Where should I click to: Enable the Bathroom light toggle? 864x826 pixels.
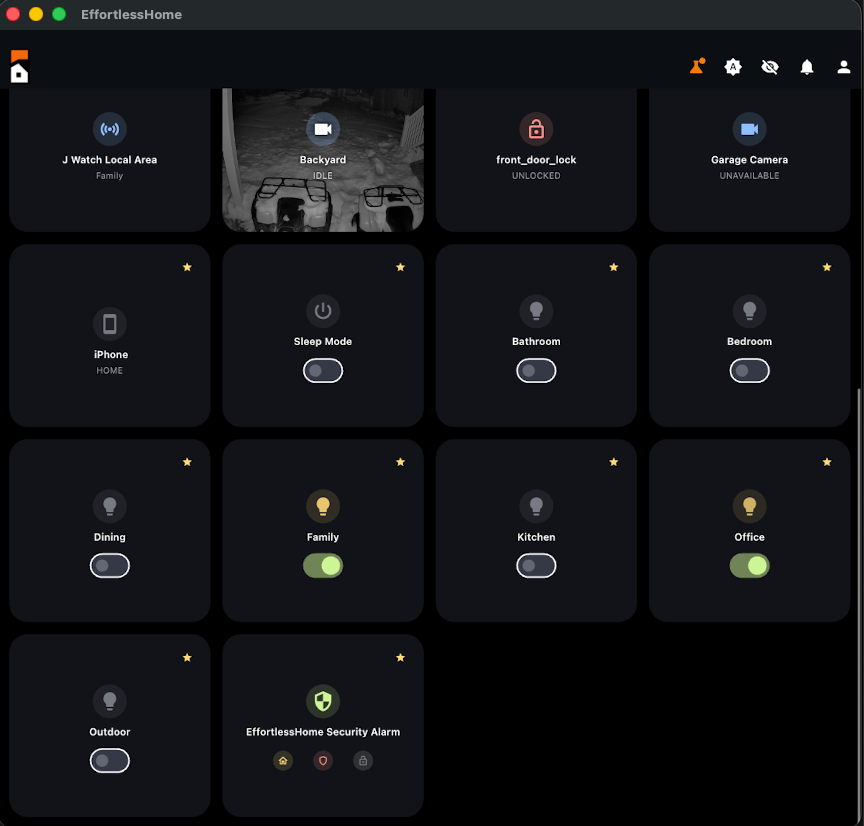[x=536, y=370]
